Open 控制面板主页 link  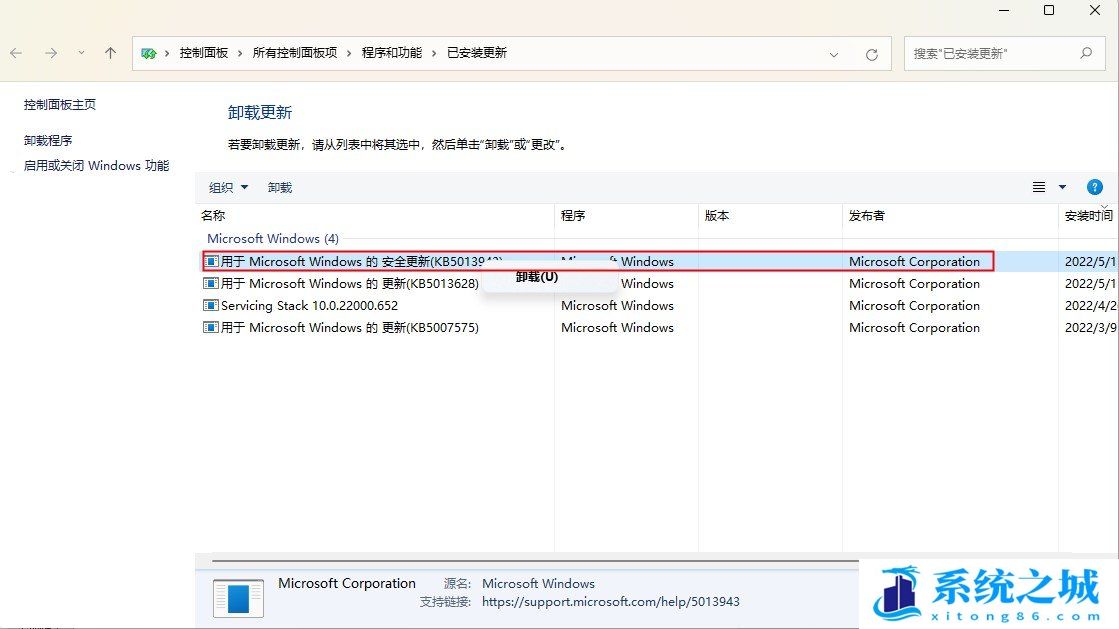[60, 104]
